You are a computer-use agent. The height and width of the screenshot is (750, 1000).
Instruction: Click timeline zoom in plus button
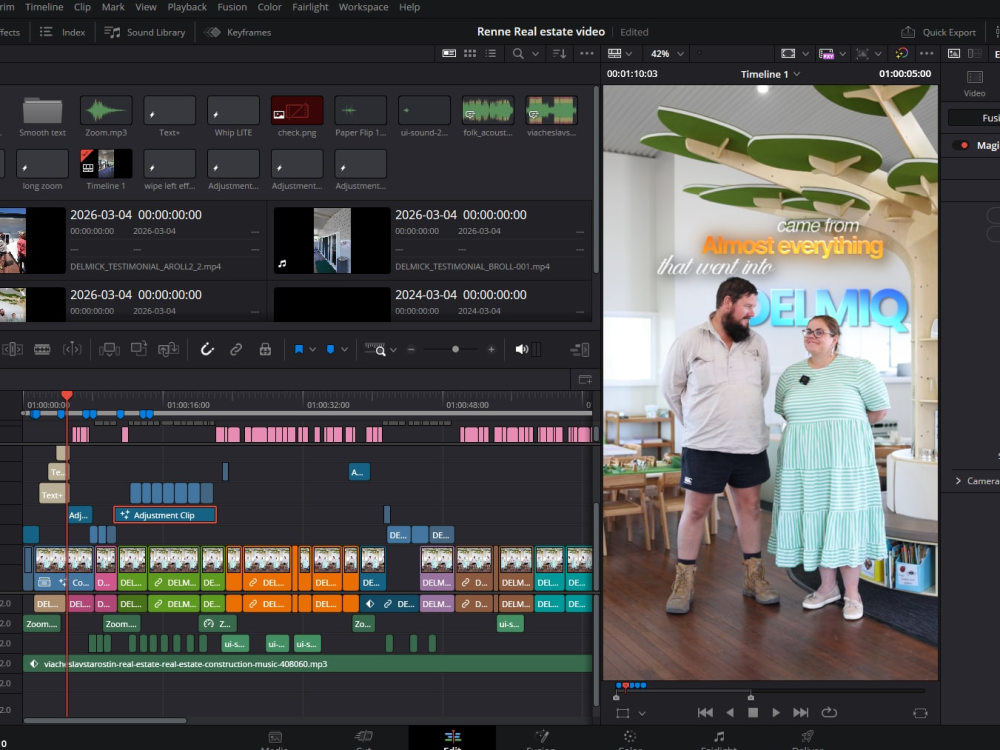click(x=491, y=349)
